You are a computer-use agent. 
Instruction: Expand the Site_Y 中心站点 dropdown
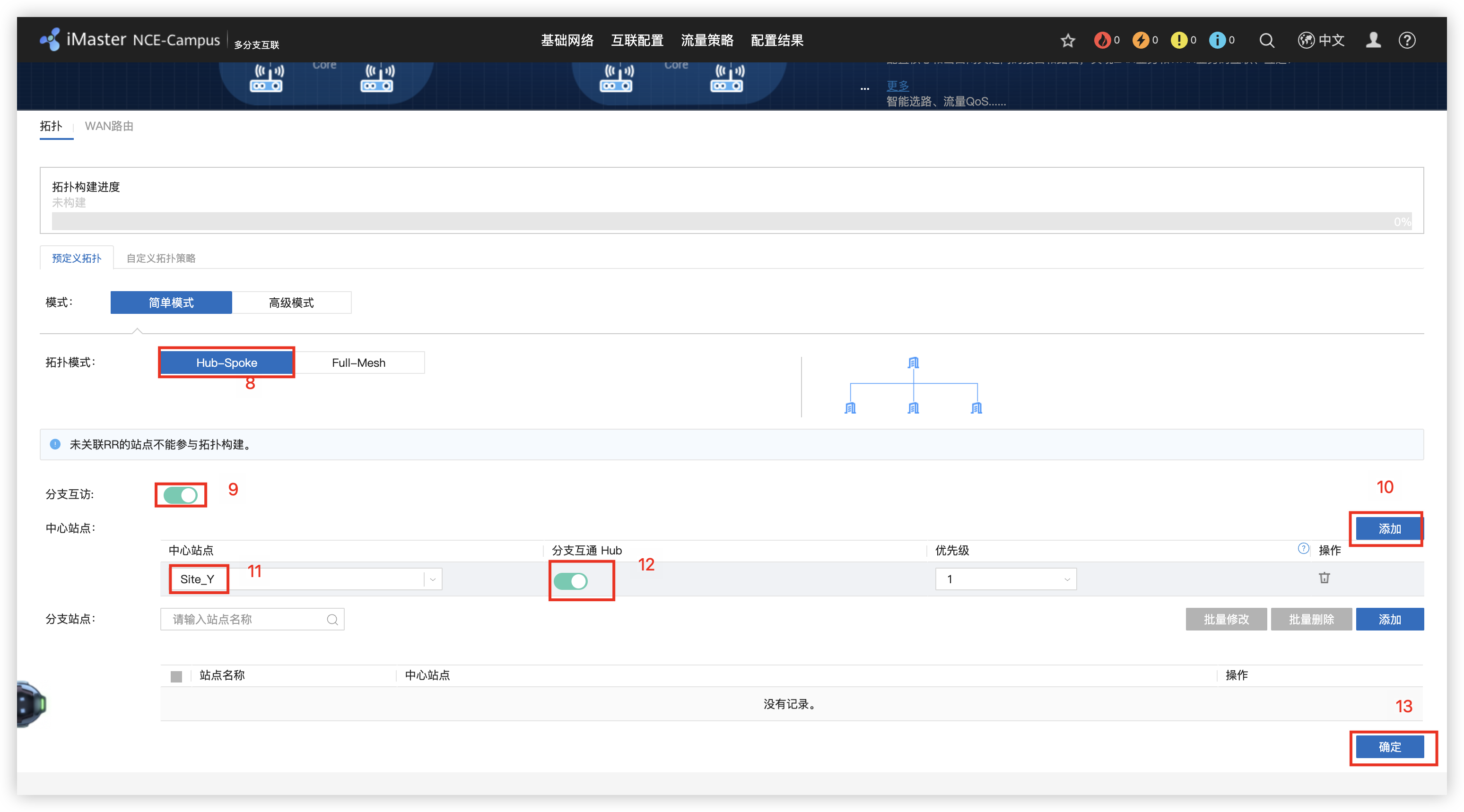coord(433,579)
